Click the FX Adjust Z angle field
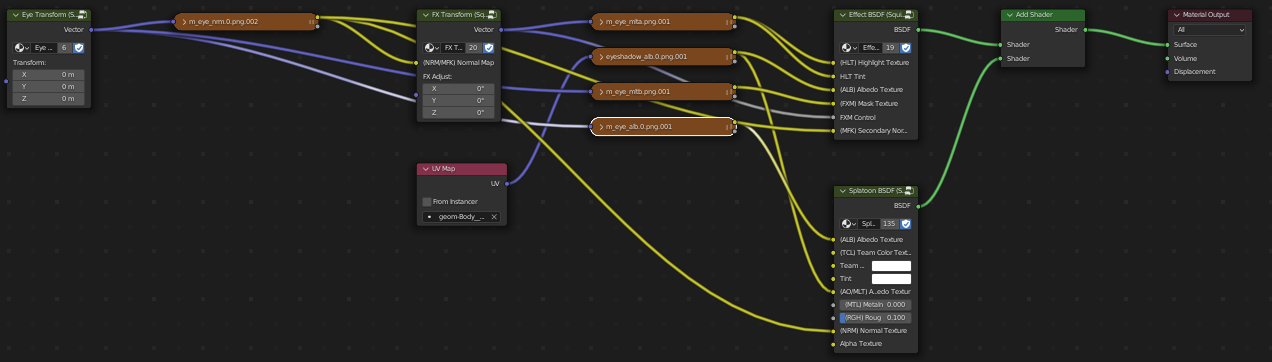The image size is (1272, 362). (459, 112)
